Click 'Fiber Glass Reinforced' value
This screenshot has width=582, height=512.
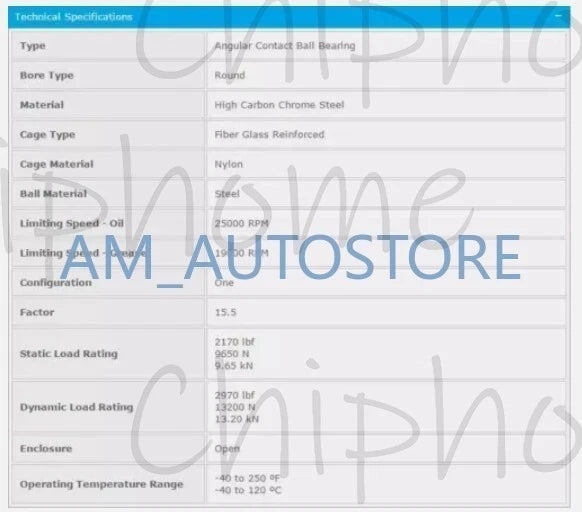point(269,134)
